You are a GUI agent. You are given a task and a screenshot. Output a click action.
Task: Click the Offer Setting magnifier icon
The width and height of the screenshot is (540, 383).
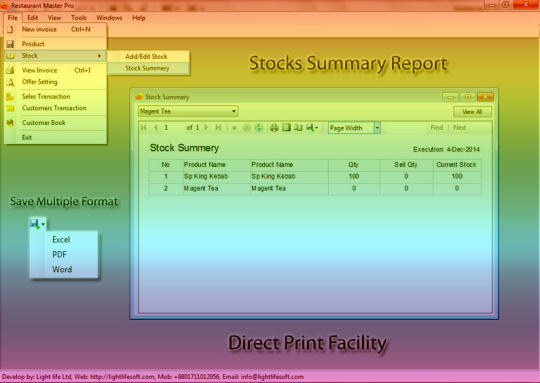click(x=10, y=82)
